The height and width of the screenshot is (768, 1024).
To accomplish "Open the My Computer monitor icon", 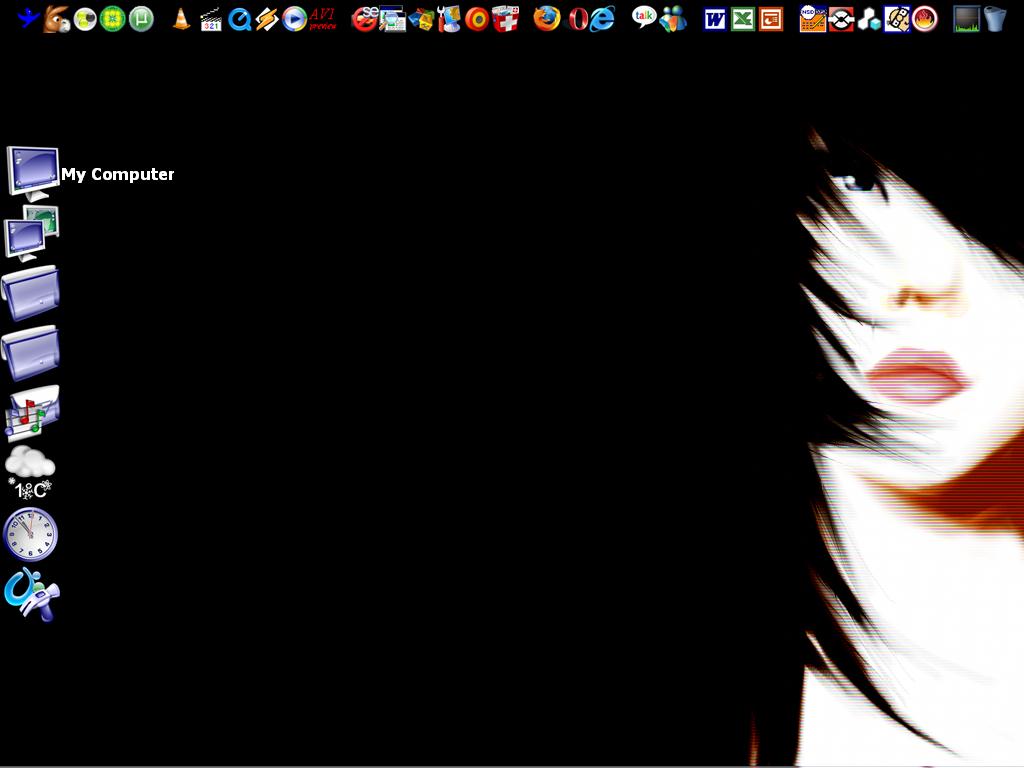I will pos(33,173).
